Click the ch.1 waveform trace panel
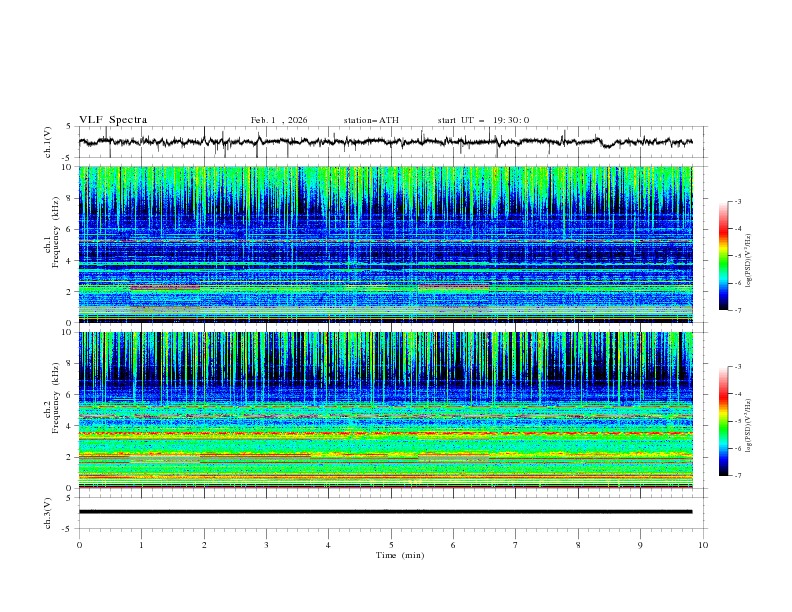The image size is (792, 612). click(392, 142)
